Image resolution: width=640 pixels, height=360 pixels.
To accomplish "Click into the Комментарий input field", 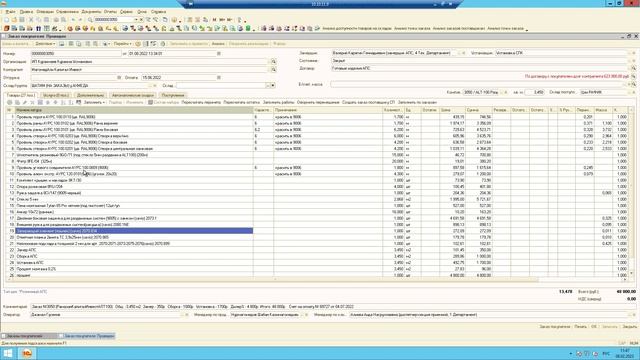I will [x=332, y=307].
